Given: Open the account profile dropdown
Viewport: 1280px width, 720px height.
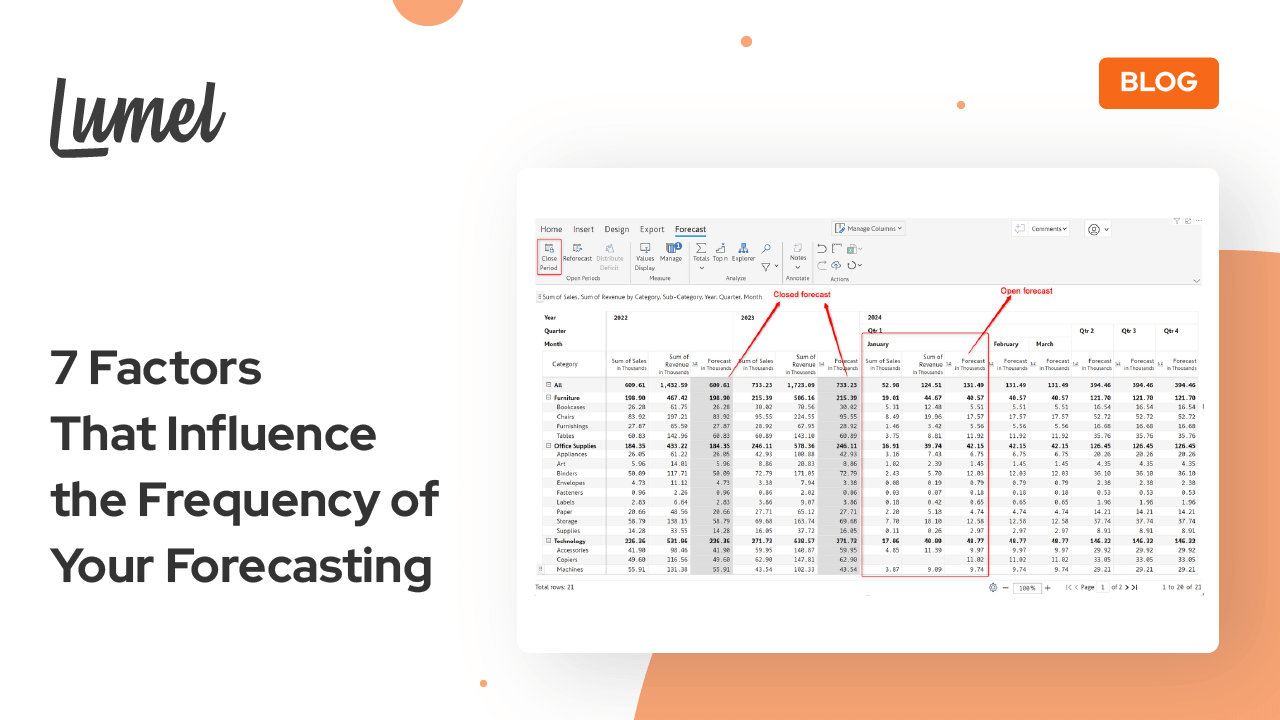Looking at the screenshot, I should click(1097, 228).
